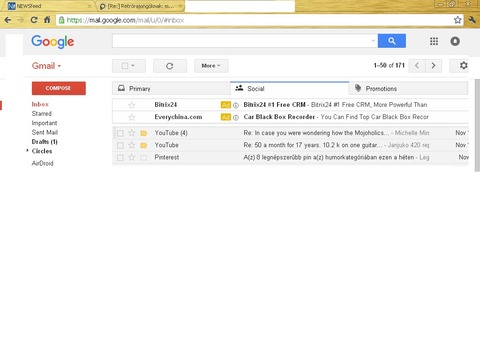Image resolution: width=480 pixels, height=360 pixels.
Task: Switch to the Promotions tab
Action: [408, 89]
